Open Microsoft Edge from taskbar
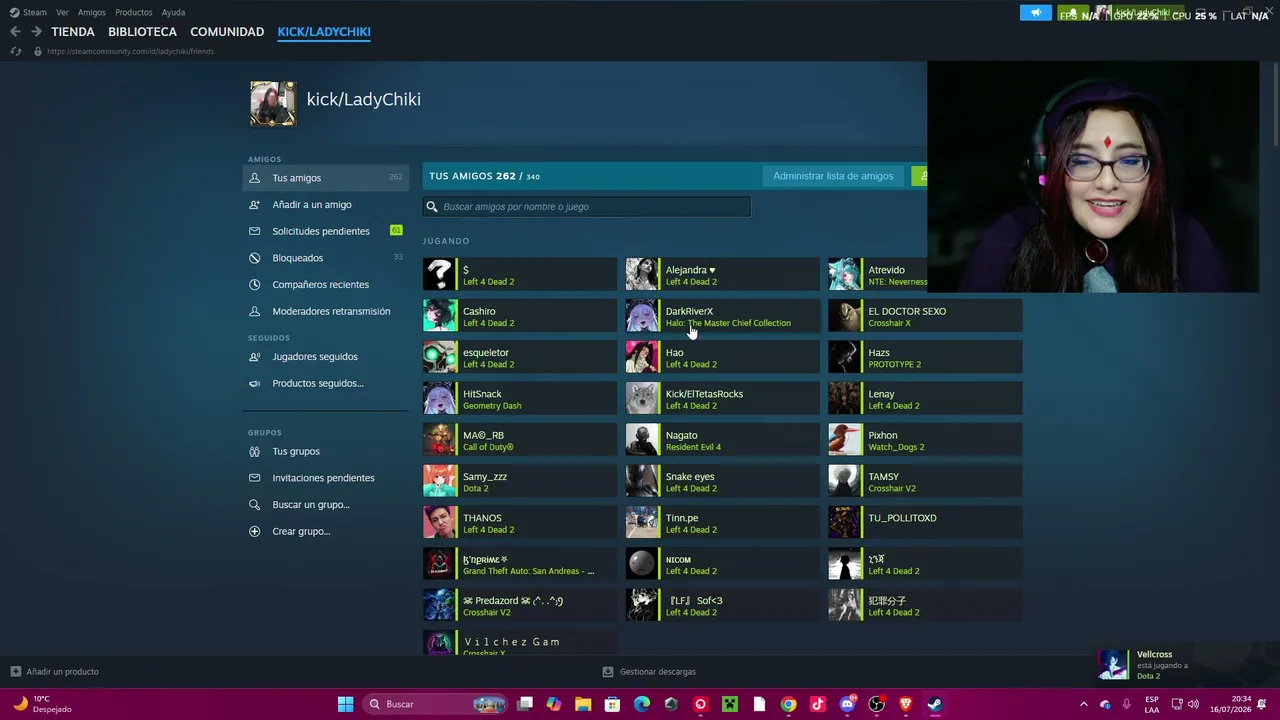 coord(642,704)
